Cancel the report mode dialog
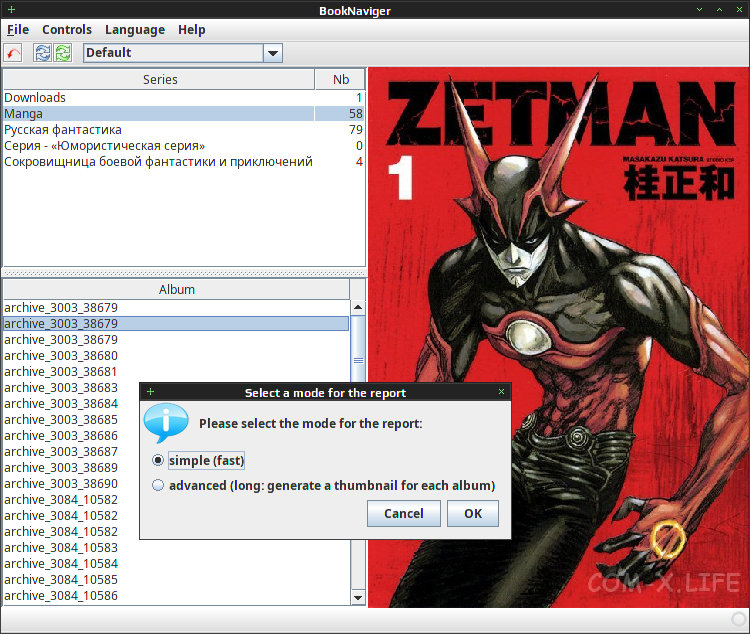 [404, 513]
